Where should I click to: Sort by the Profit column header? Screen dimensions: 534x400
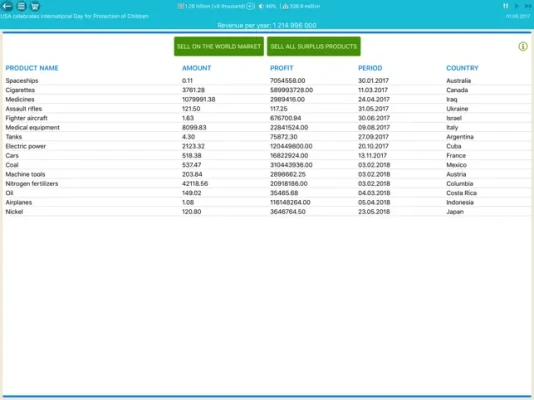(x=281, y=68)
